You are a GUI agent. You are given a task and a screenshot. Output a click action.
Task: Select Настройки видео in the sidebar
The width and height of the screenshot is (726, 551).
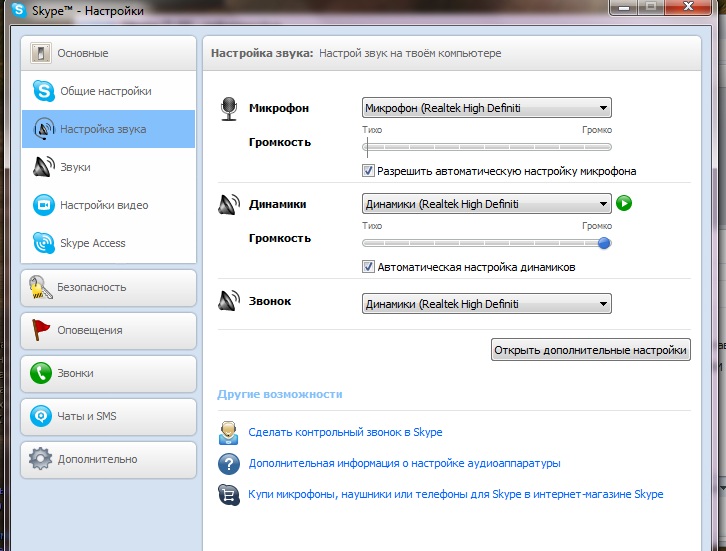(x=108, y=205)
